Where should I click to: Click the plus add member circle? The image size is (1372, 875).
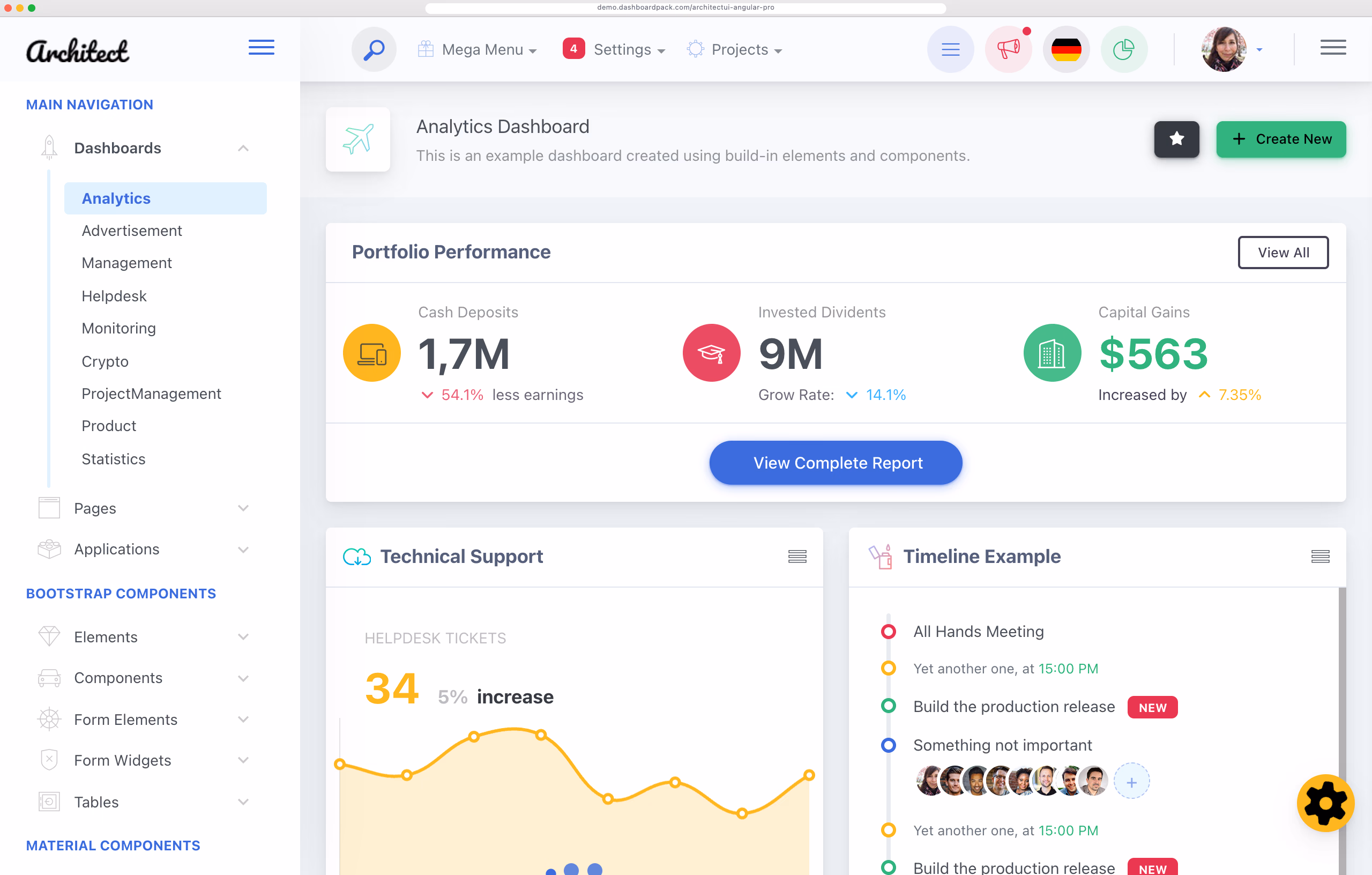(x=1131, y=782)
